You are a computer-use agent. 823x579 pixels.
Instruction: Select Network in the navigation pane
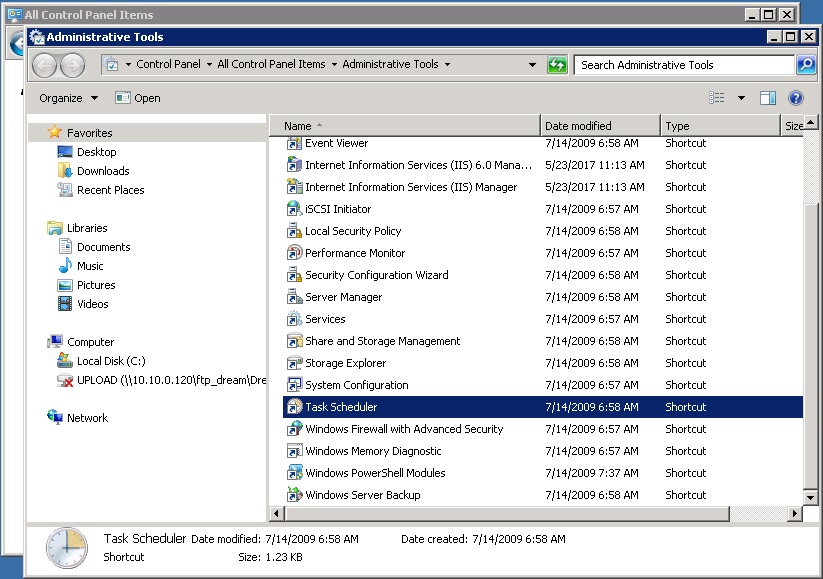coord(87,418)
